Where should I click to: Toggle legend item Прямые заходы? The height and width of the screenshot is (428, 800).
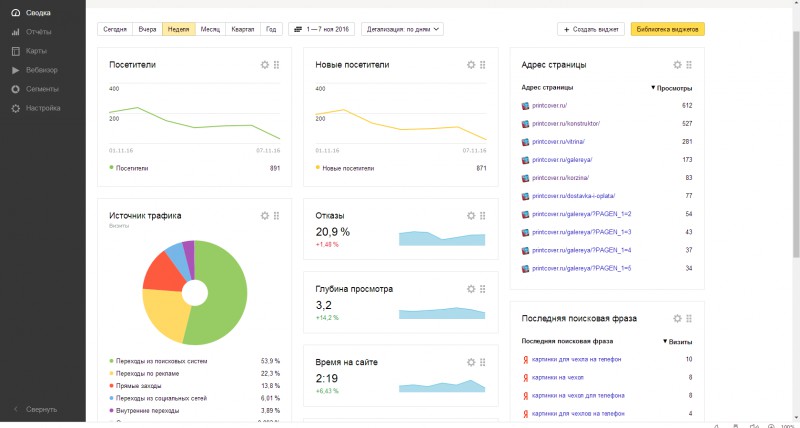135,386
